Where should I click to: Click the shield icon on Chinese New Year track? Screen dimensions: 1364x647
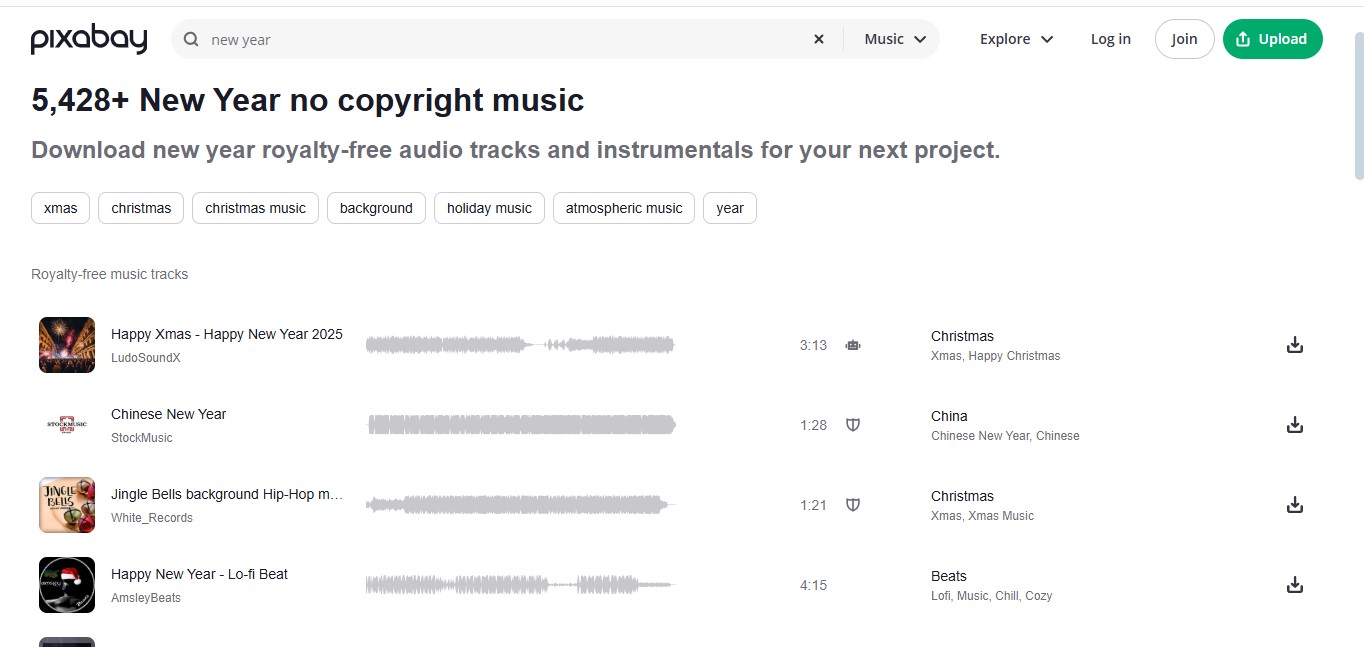tap(853, 425)
